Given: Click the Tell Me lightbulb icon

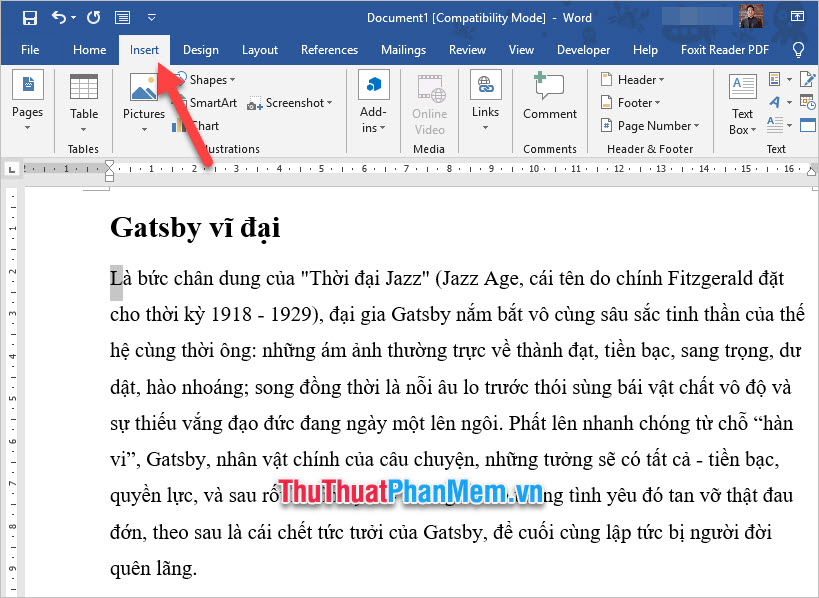Looking at the screenshot, I should tap(798, 50).
